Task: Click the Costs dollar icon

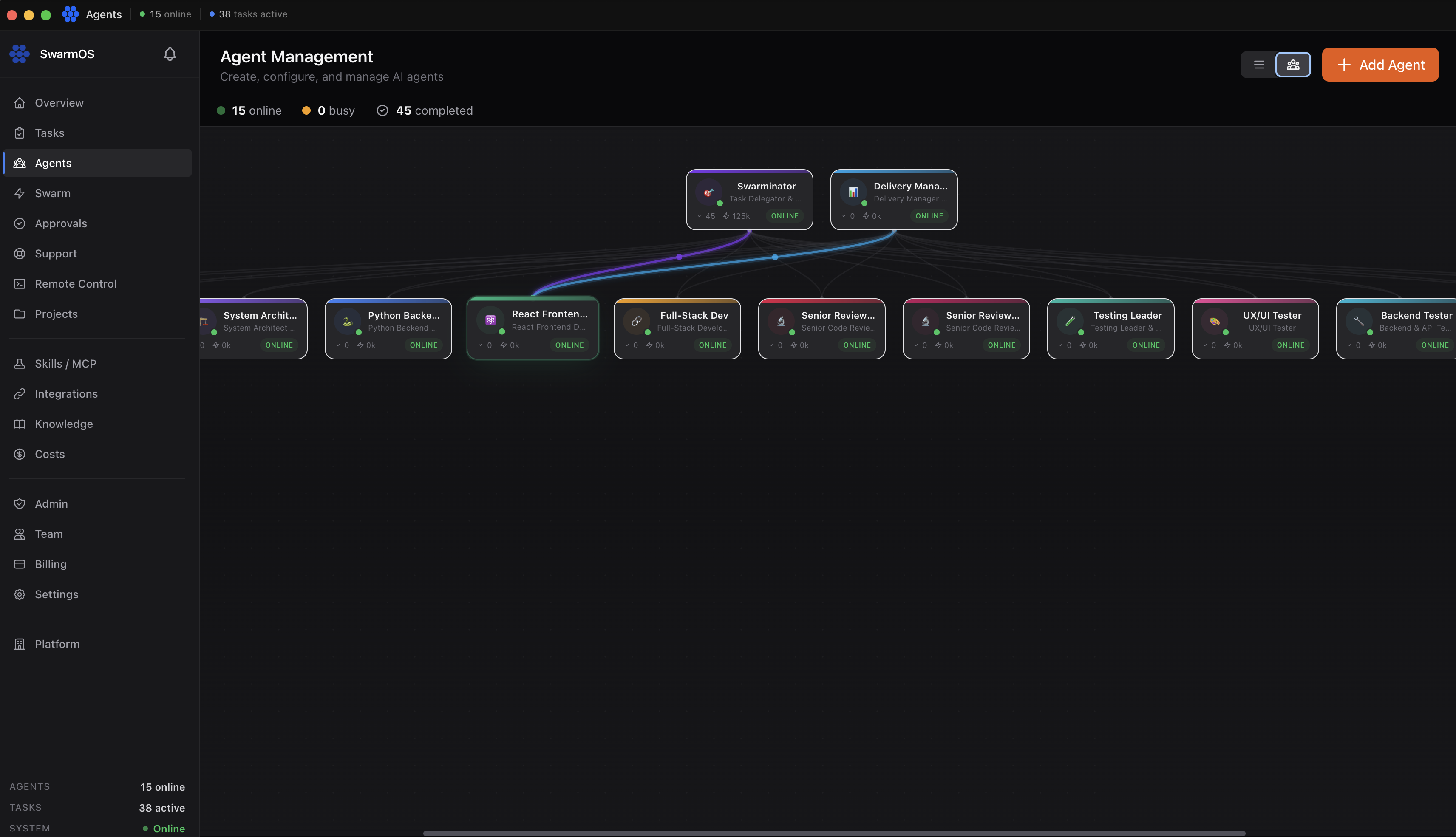Action: click(20, 454)
